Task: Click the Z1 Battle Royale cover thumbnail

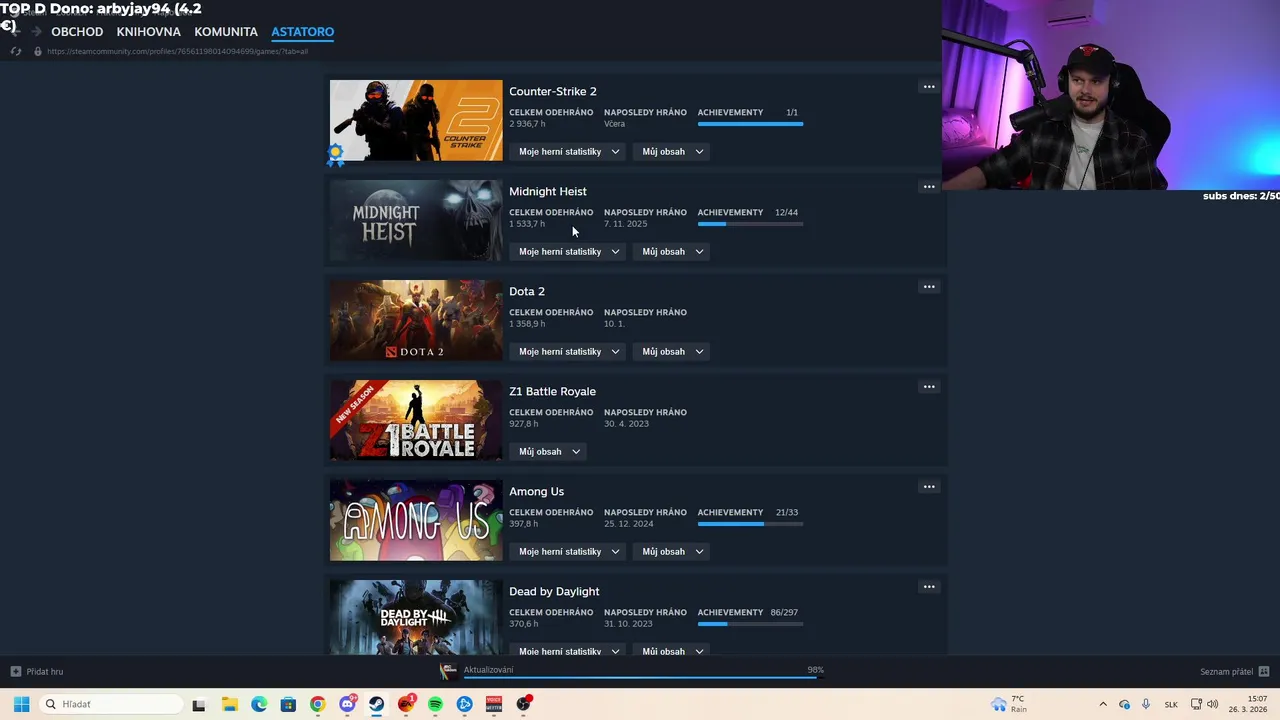Action: (416, 420)
